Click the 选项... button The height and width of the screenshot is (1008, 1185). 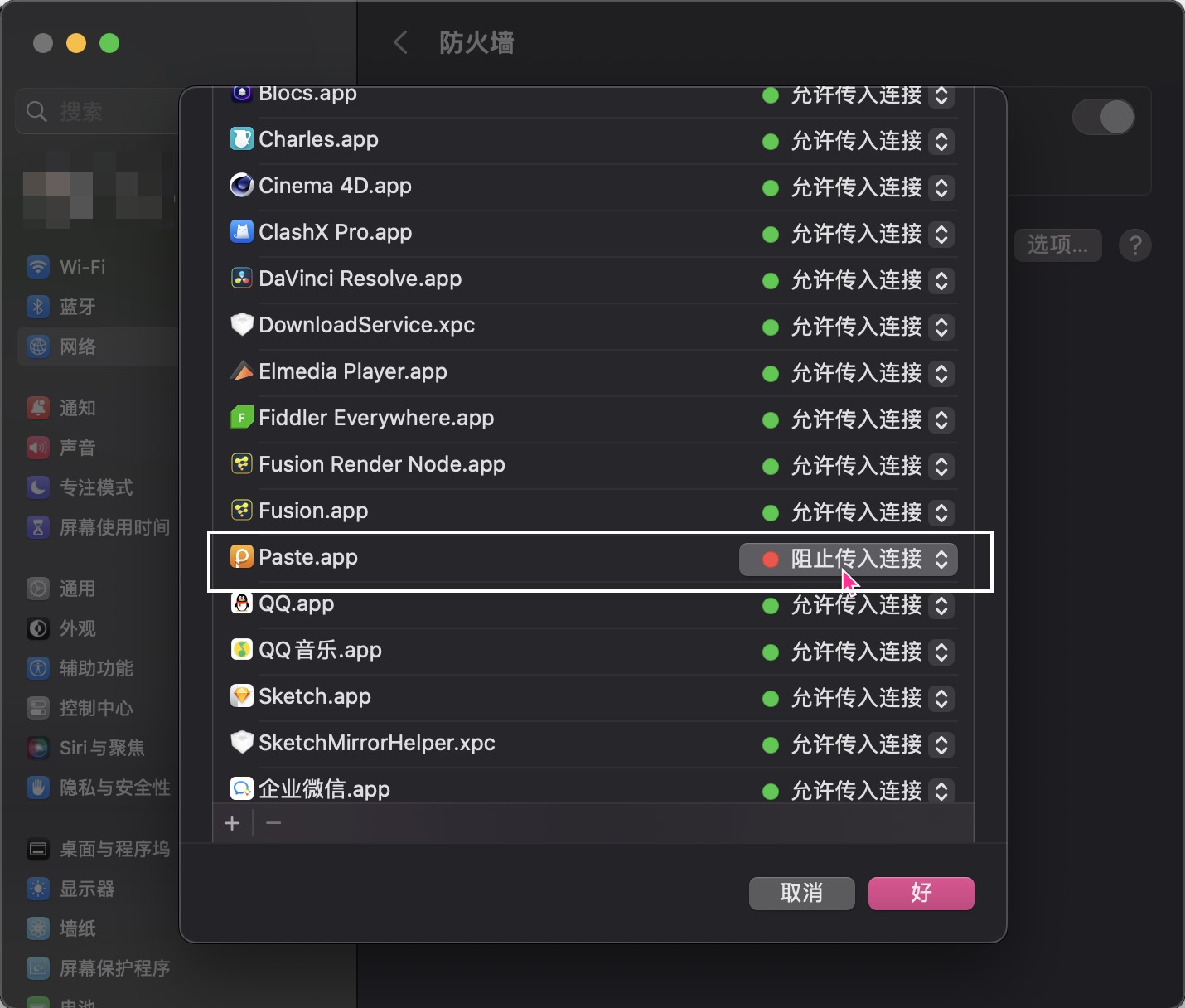(x=1057, y=245)
